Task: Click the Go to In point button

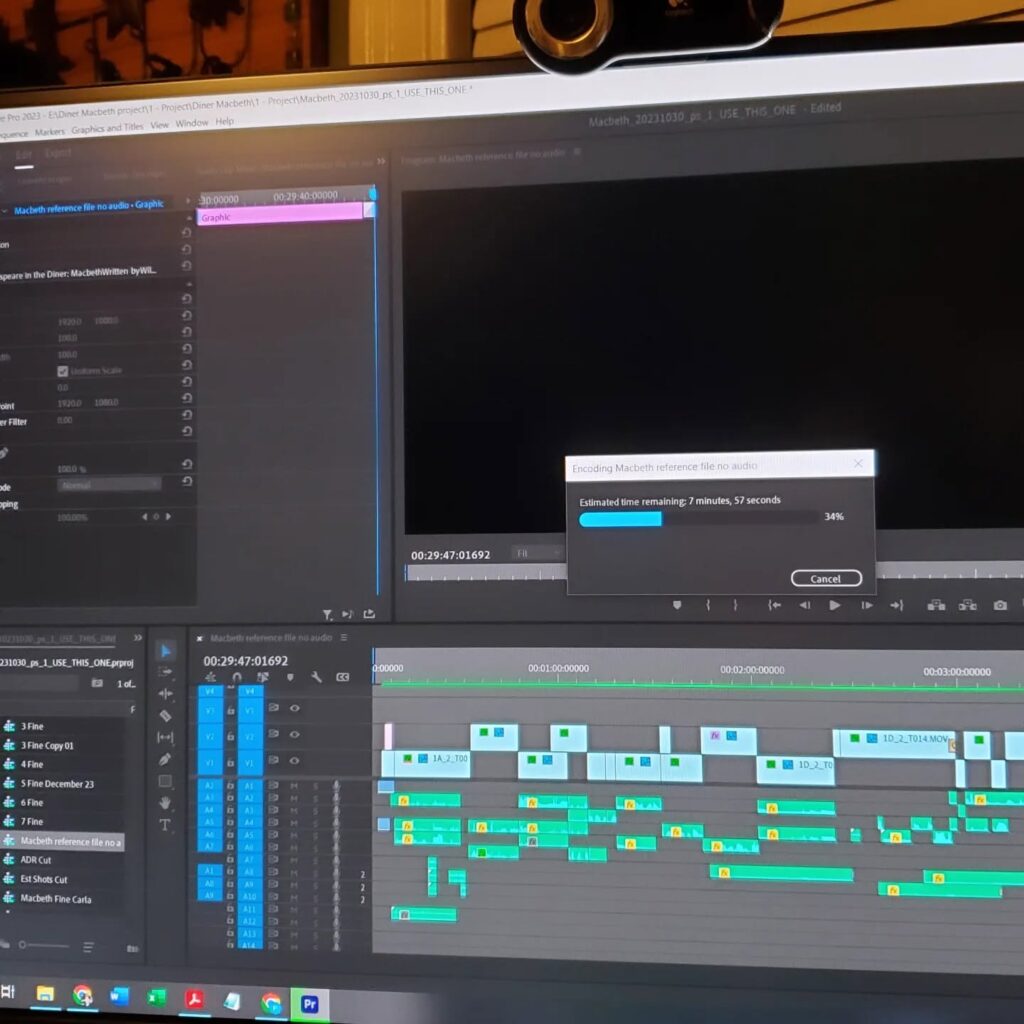Action: [775, 605]
